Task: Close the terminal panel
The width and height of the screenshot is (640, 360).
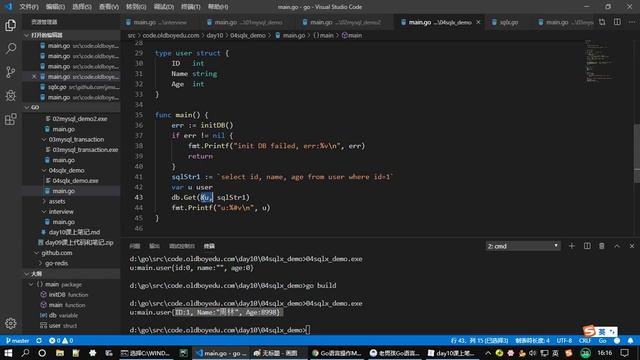Action: click(x=632, y=246)
